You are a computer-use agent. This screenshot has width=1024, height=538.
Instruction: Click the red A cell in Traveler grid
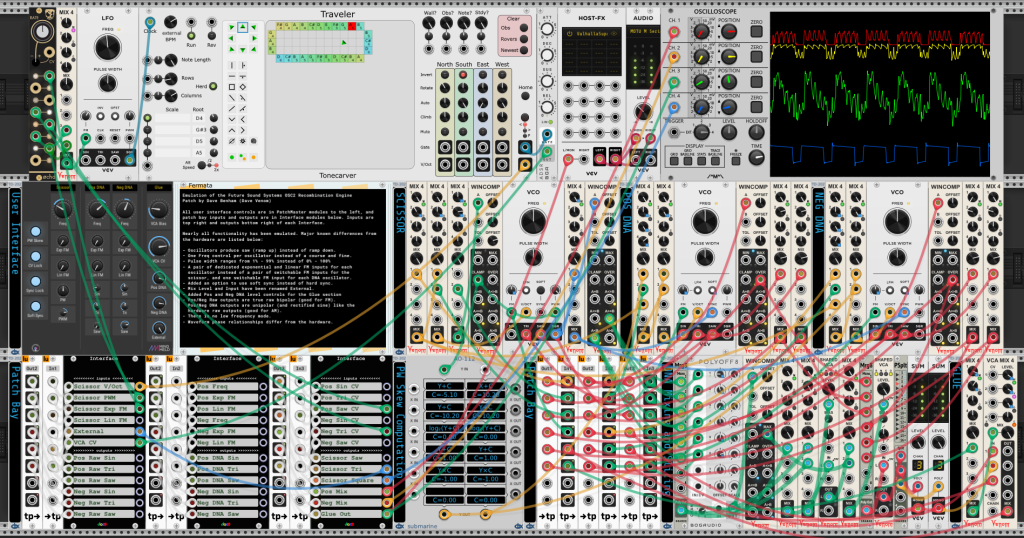352,26
